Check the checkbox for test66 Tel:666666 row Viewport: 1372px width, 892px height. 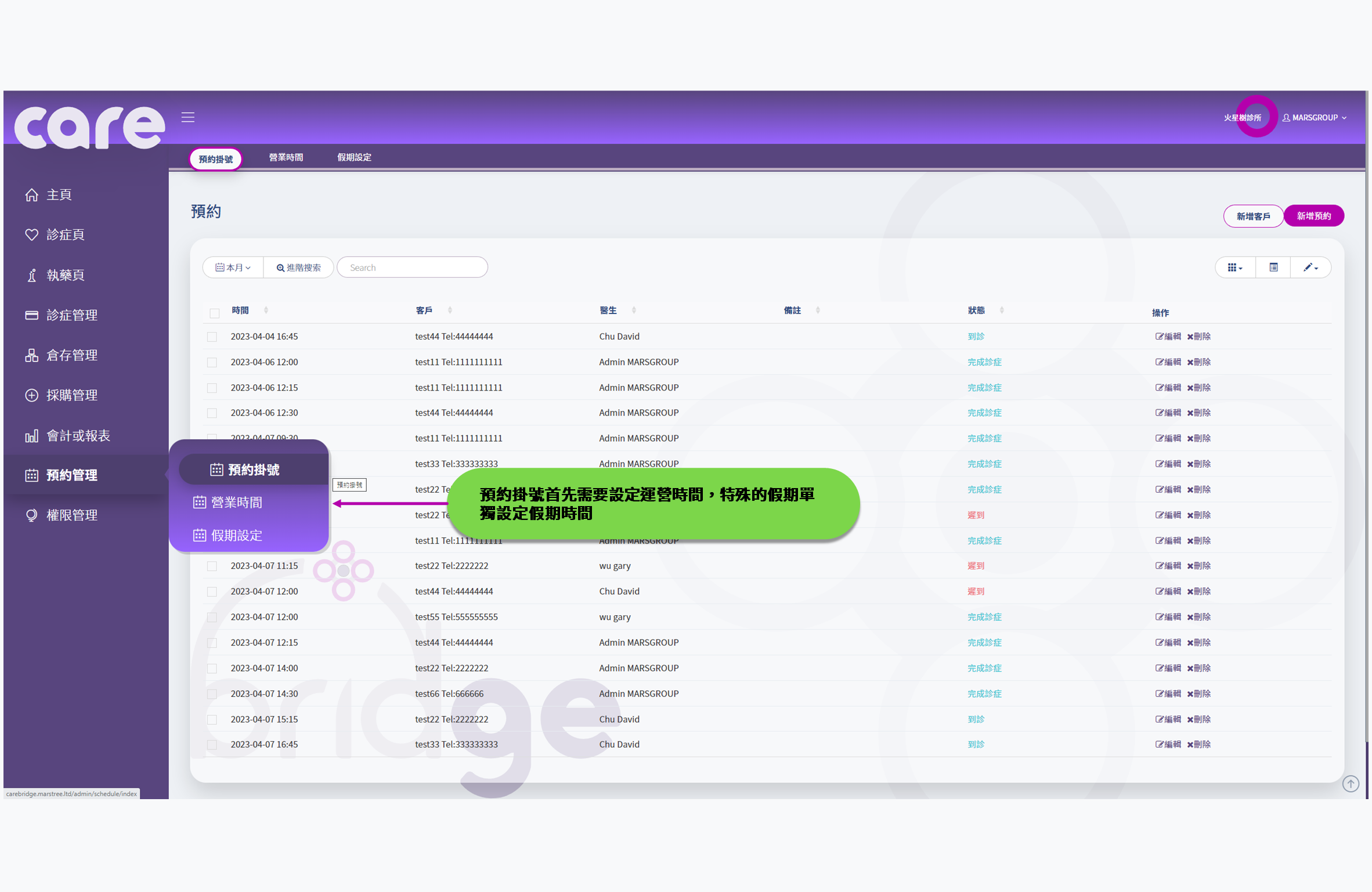212,694
